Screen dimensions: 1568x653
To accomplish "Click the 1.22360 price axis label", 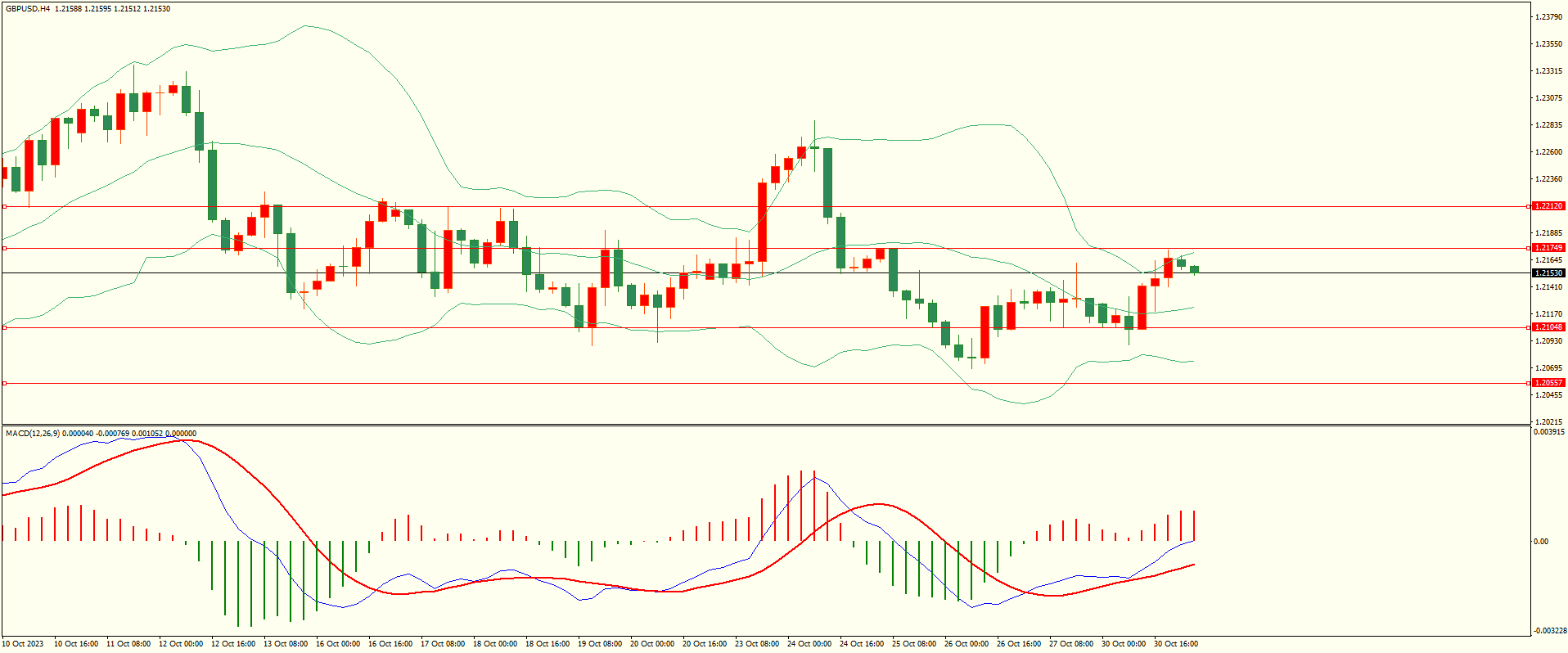I will [x=1548, y=179].
